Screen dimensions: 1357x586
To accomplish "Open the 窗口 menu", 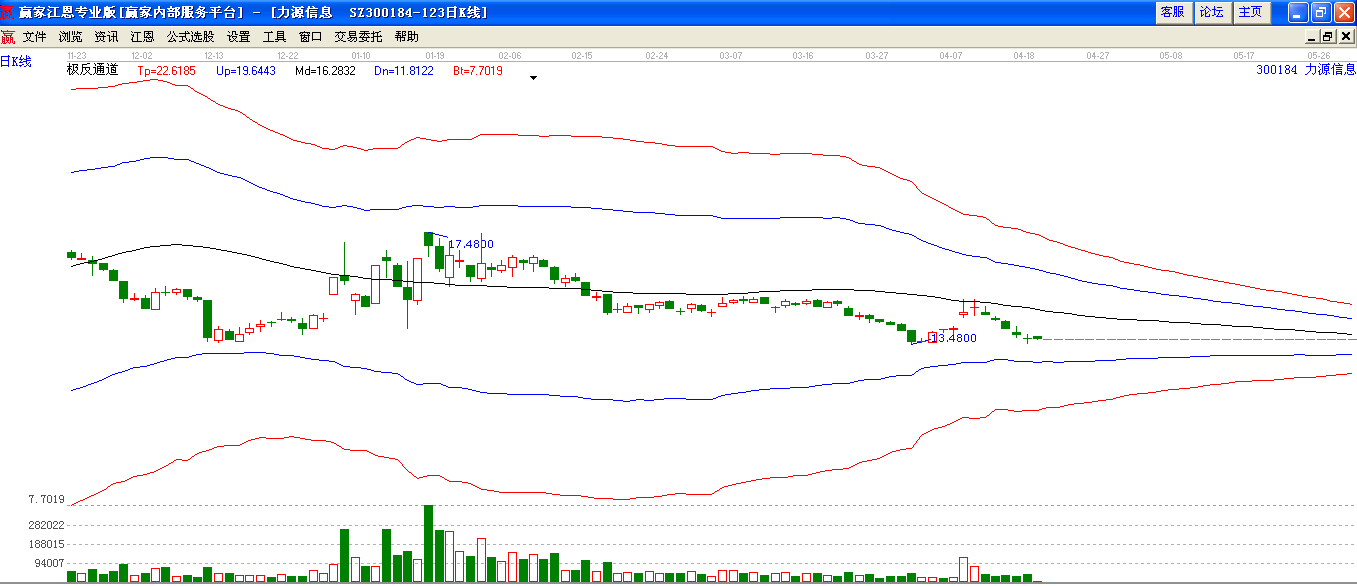I will [311, 37].
